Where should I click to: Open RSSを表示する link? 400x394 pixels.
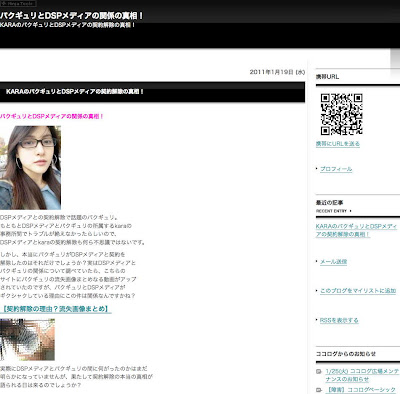339,320
